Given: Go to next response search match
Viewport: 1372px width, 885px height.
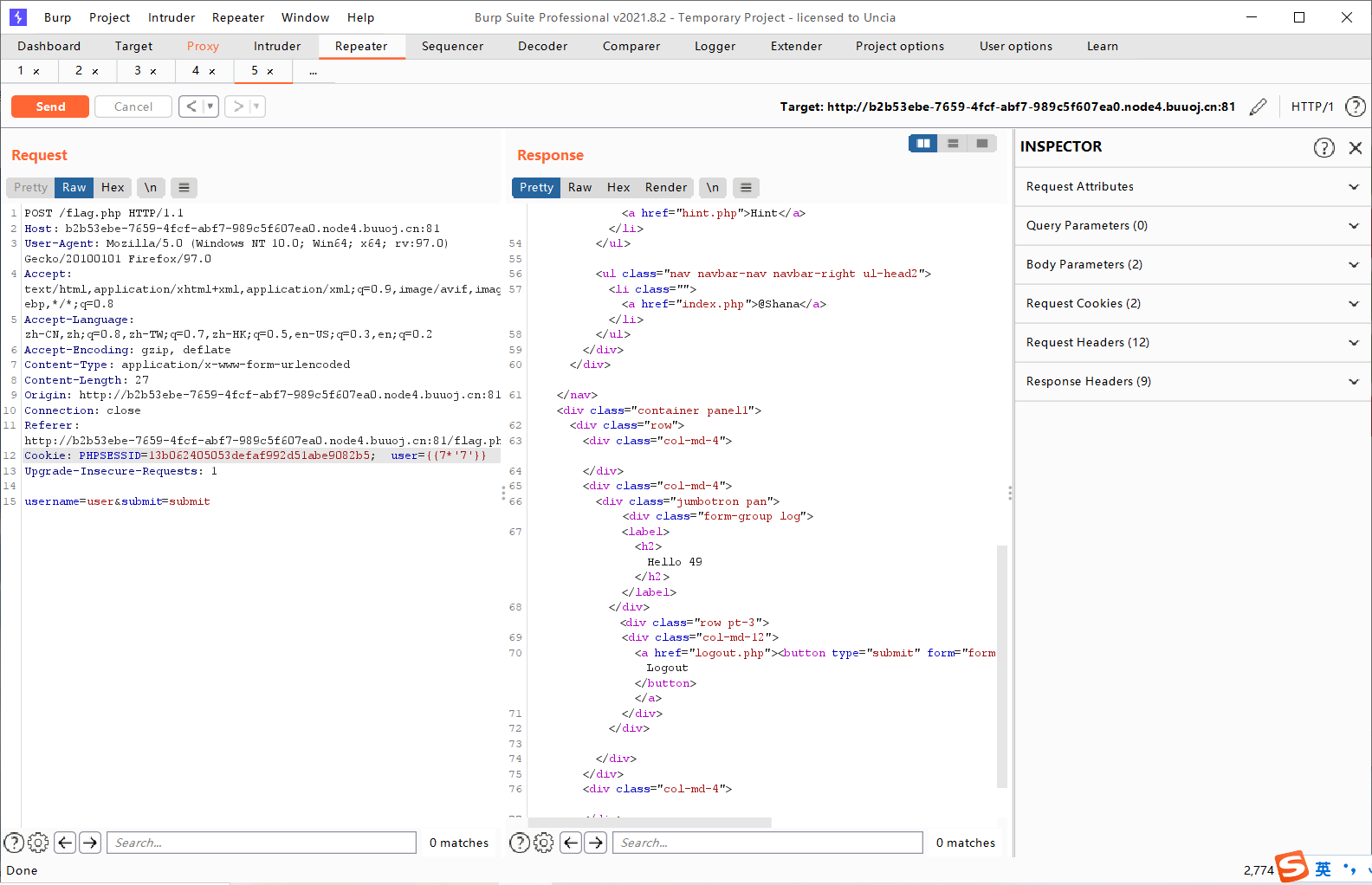Looking at the screenshot, I should click(596, 843).
